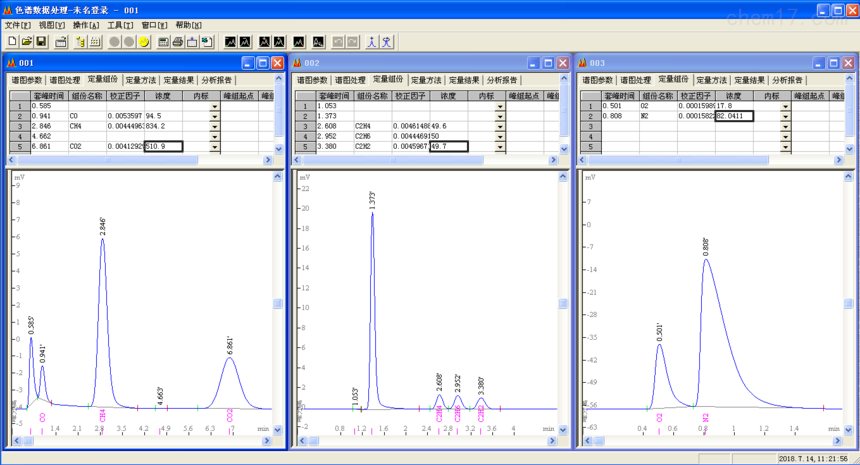Click row header 3 in window 002 table
Screen dimensions: 860x465
click(304, 126)
